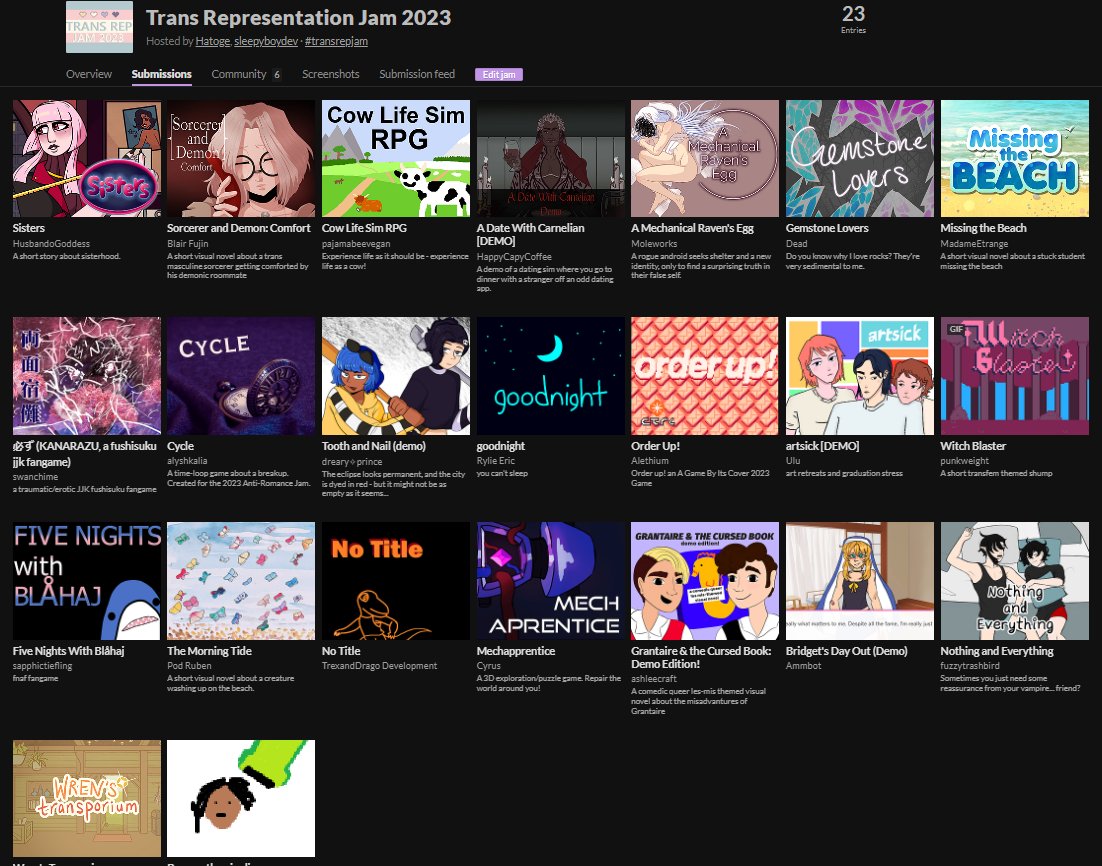This screenshot has width=1102, height=866.
Task: Open Sorcerer and Demon: Comfort cover image
Action: pos(241,158)
